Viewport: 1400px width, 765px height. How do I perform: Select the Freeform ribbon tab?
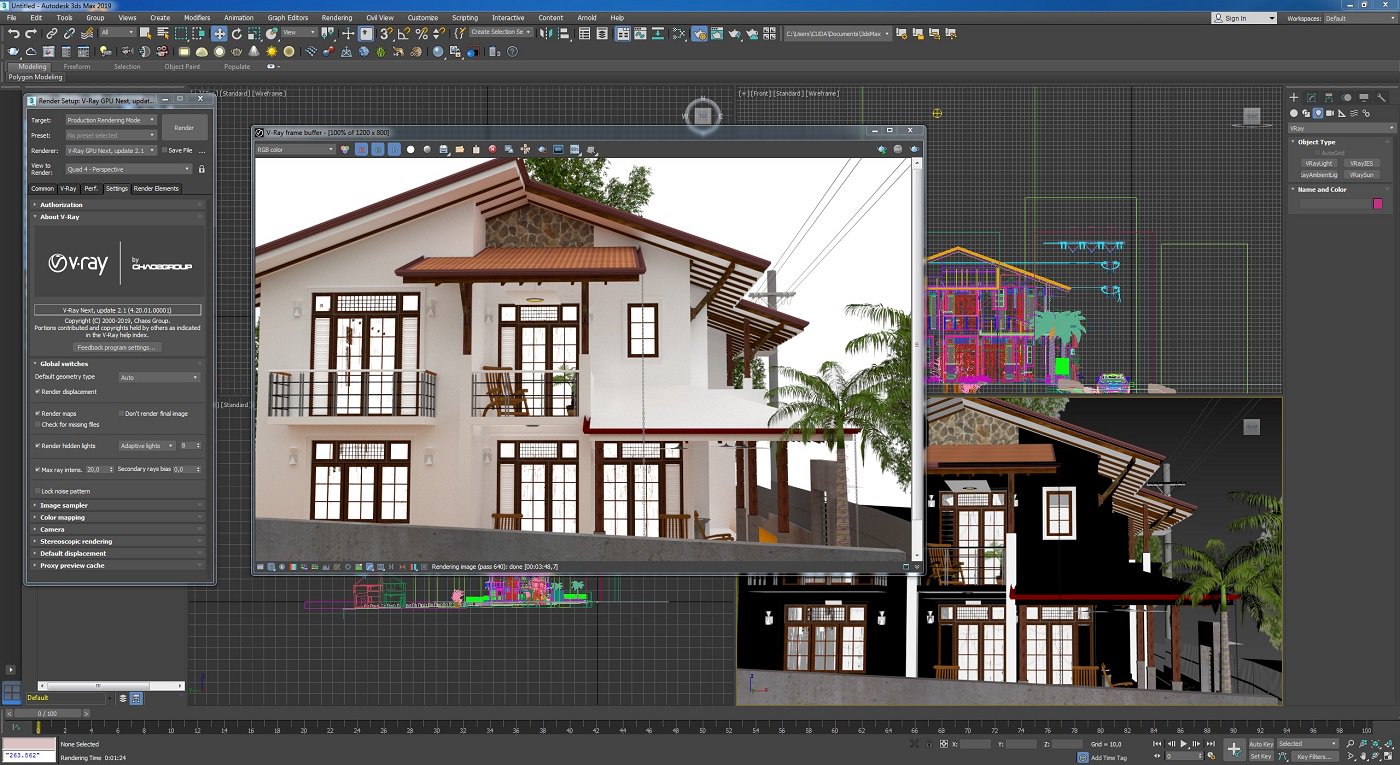(x=77, y=67)
